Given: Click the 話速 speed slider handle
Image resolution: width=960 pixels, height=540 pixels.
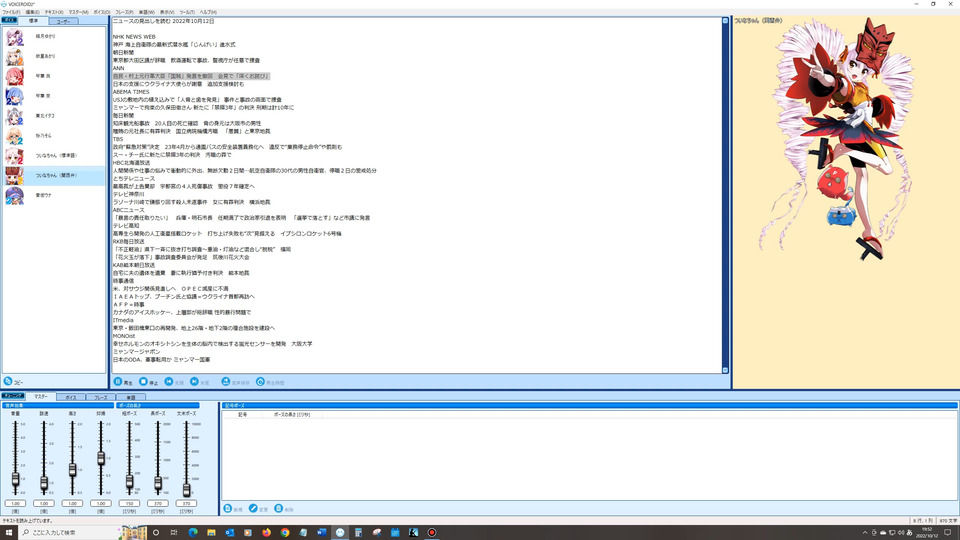Looking at the screenshot, I should coord(44,483).
